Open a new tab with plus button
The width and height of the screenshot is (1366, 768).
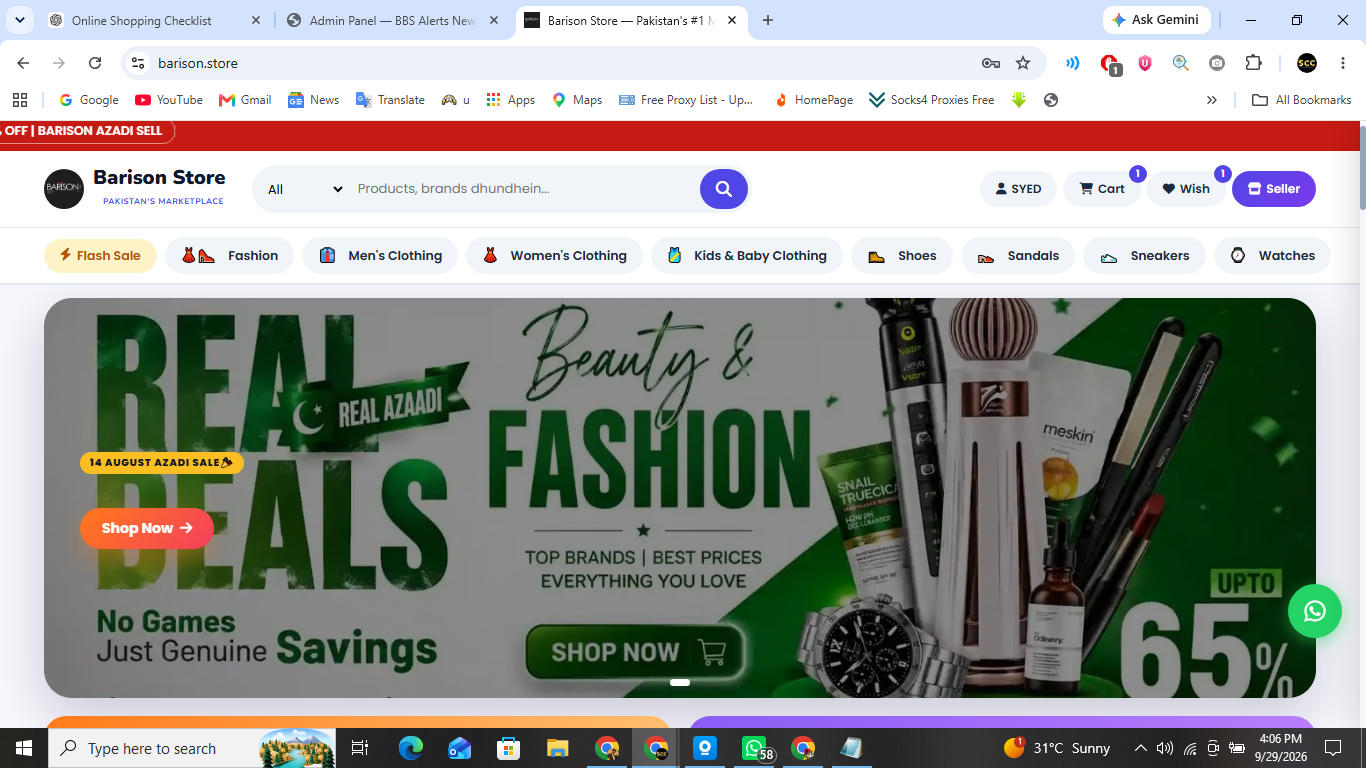(768, 20)
